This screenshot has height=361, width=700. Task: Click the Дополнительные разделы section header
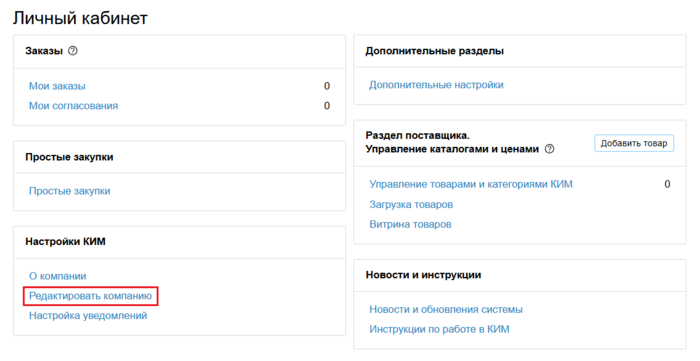click(435, 51)
